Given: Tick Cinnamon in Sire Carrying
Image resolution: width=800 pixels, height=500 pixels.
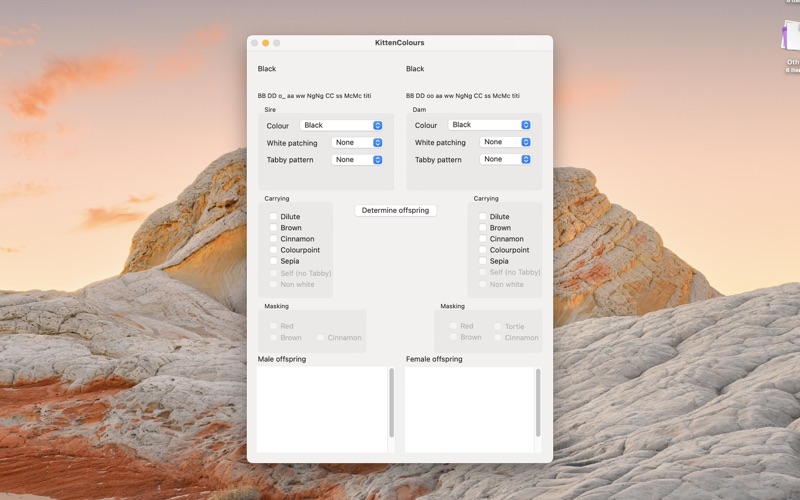Looking at the screenshot, I should click(x=273, y=239).
